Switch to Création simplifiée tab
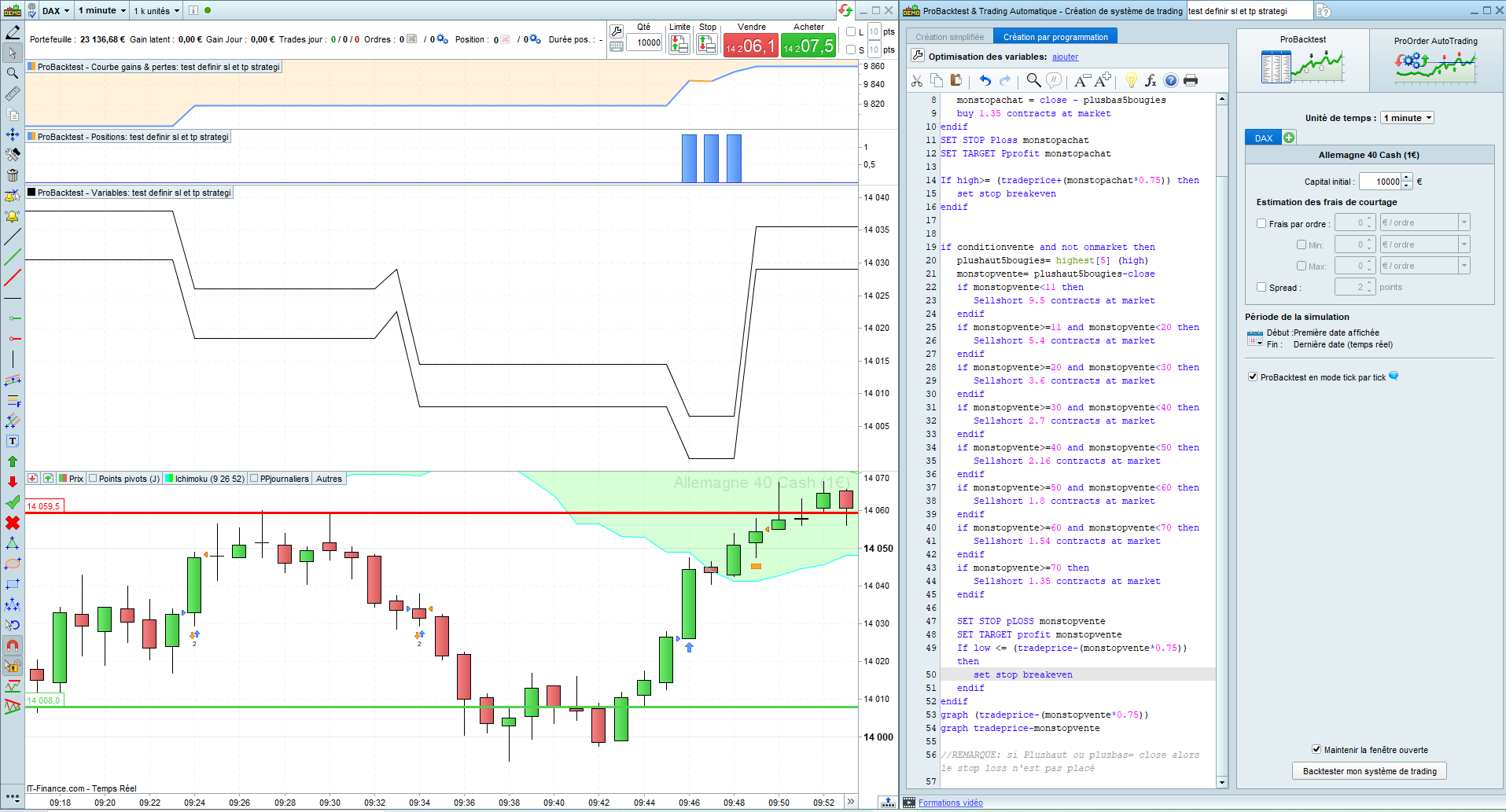Screen dimensions: 1506x812 pyautogui.click(x=949, y=37)
